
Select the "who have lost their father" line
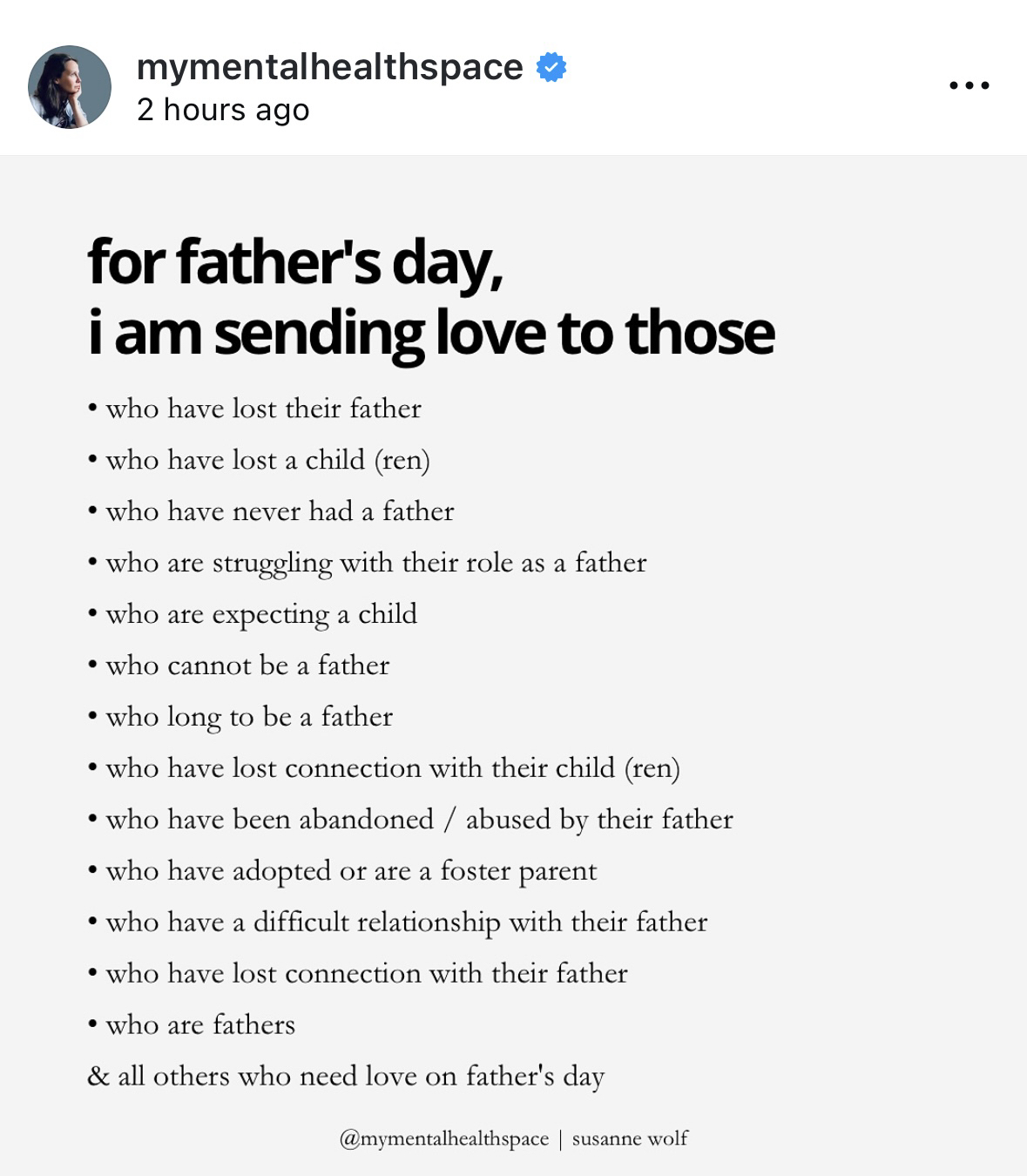(x=263, y=409)
